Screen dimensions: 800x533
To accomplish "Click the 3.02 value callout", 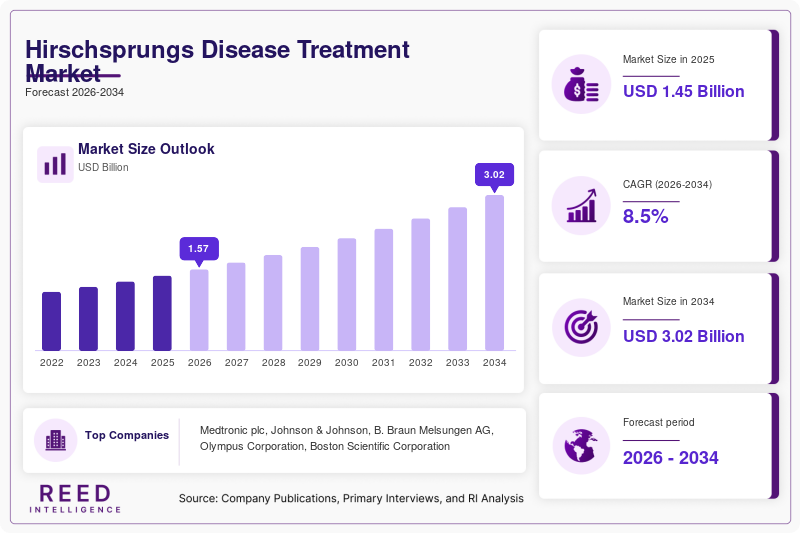I will 494,175.
